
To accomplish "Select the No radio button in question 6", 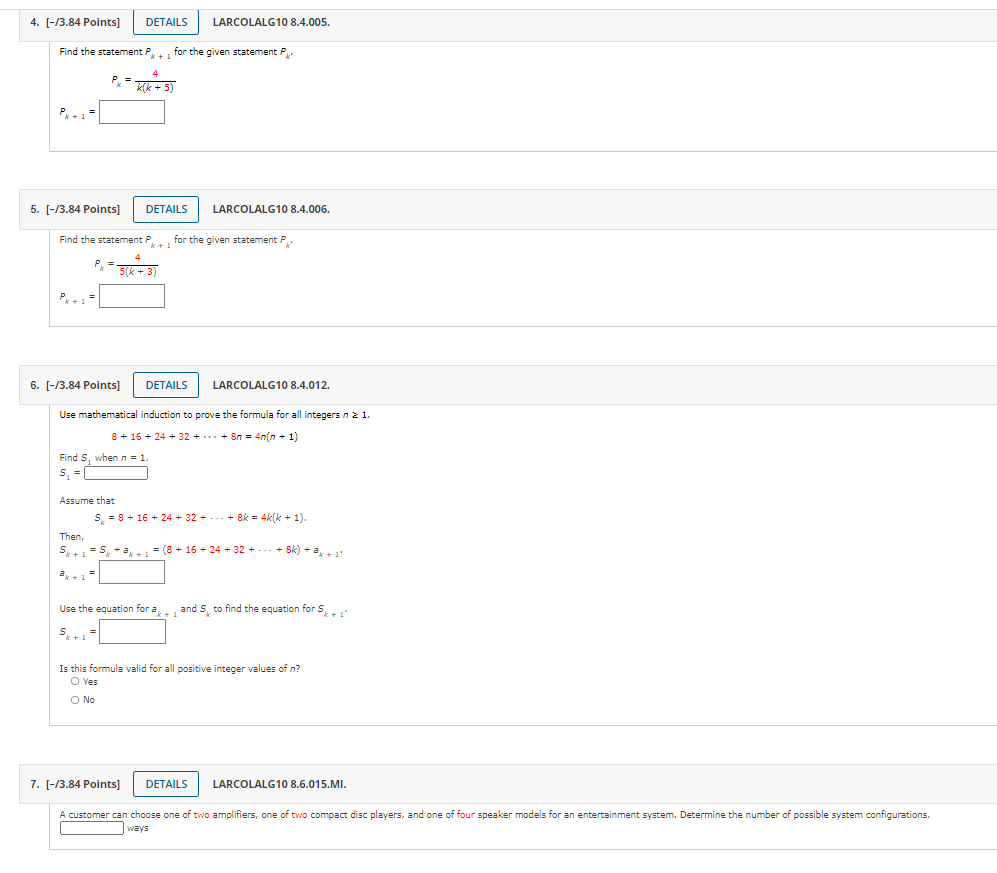I will coord(76,699).
